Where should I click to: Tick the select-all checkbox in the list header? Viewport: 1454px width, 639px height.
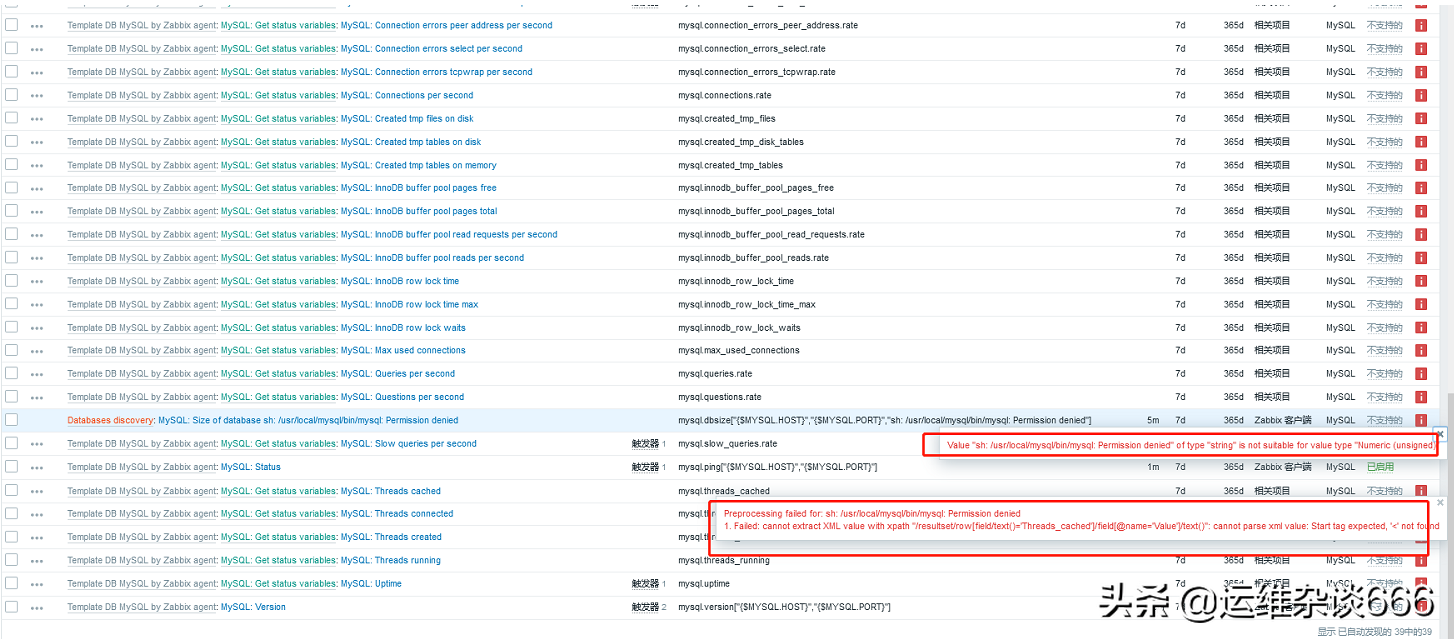click(x=11, y=4)
